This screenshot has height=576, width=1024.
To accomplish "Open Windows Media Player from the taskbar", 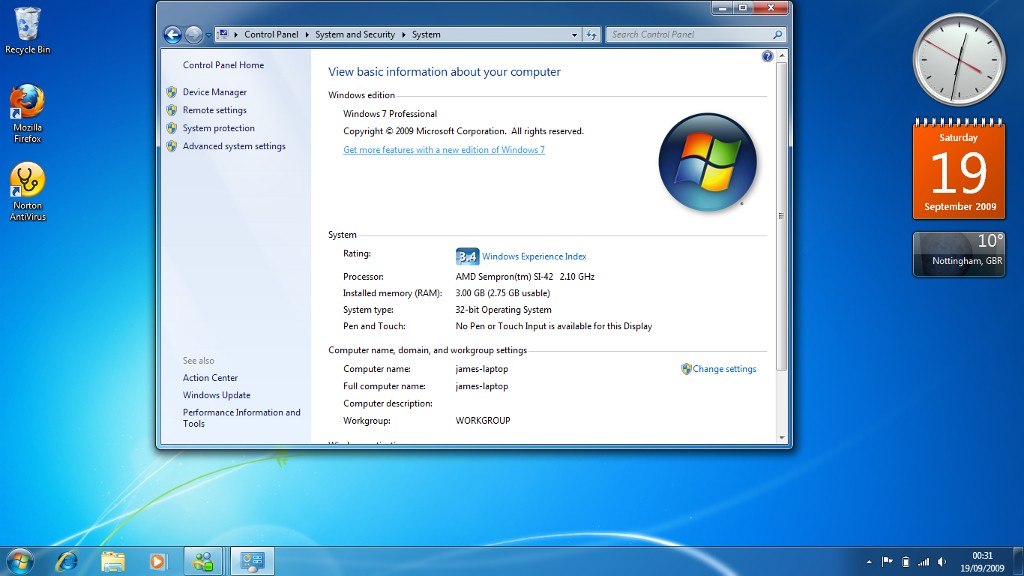I will click(x=157, y=561).
